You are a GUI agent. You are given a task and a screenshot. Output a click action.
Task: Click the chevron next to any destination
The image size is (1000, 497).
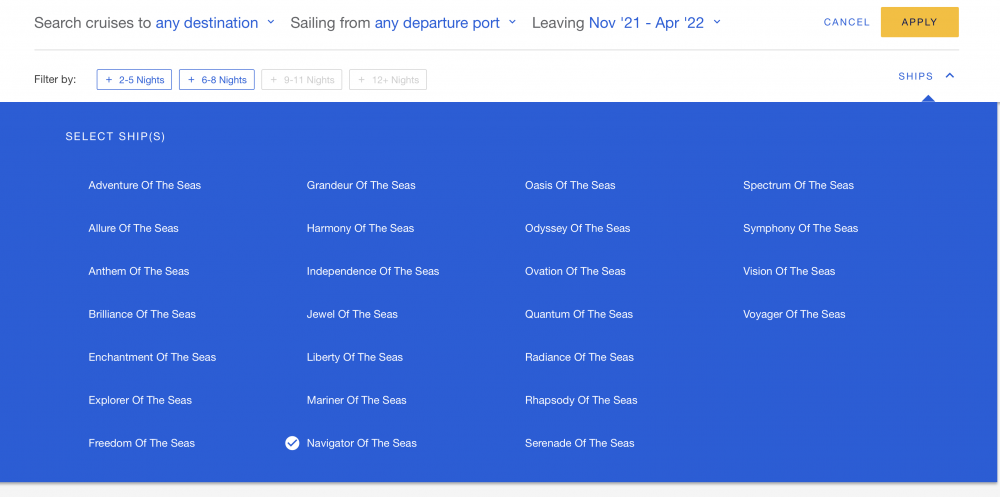pyautogui.click(x=270, y=22)
